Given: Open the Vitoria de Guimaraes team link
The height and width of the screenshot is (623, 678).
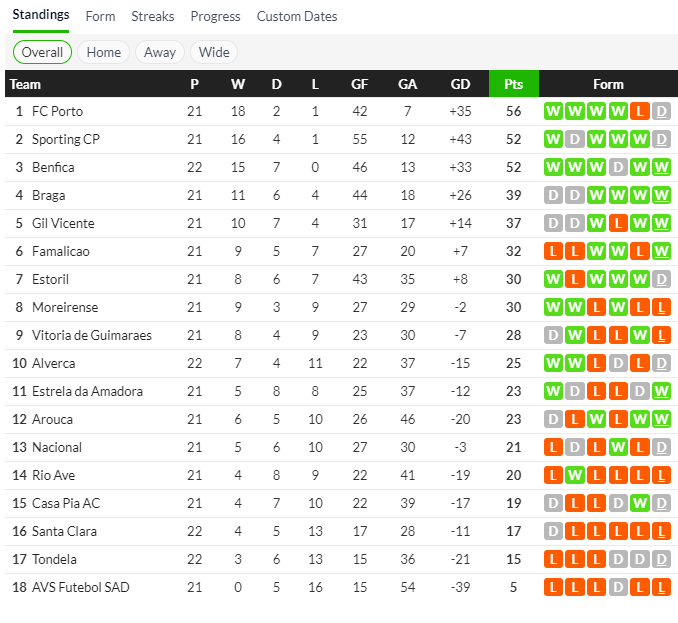Looking at the screenshot, I should [x=92, y=335].
